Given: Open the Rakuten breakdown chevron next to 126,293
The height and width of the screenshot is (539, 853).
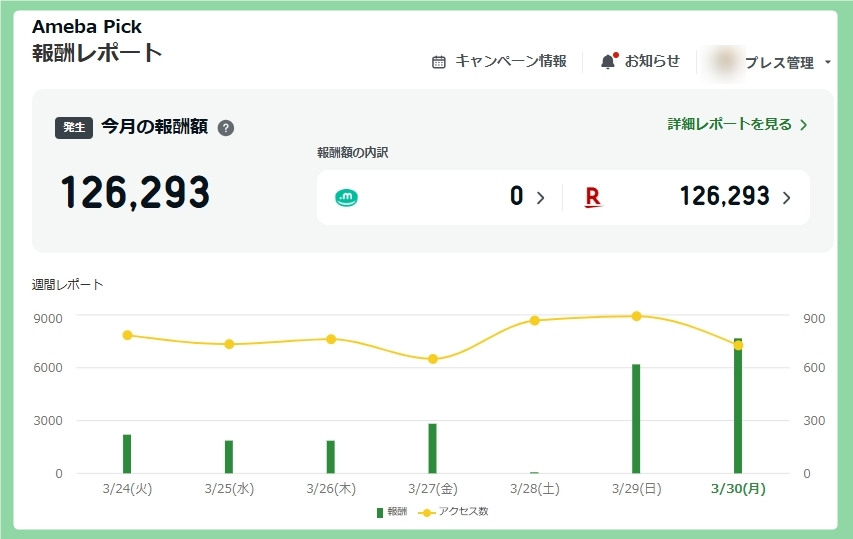Looking at the screenshot, I should (x=786, y=197).
